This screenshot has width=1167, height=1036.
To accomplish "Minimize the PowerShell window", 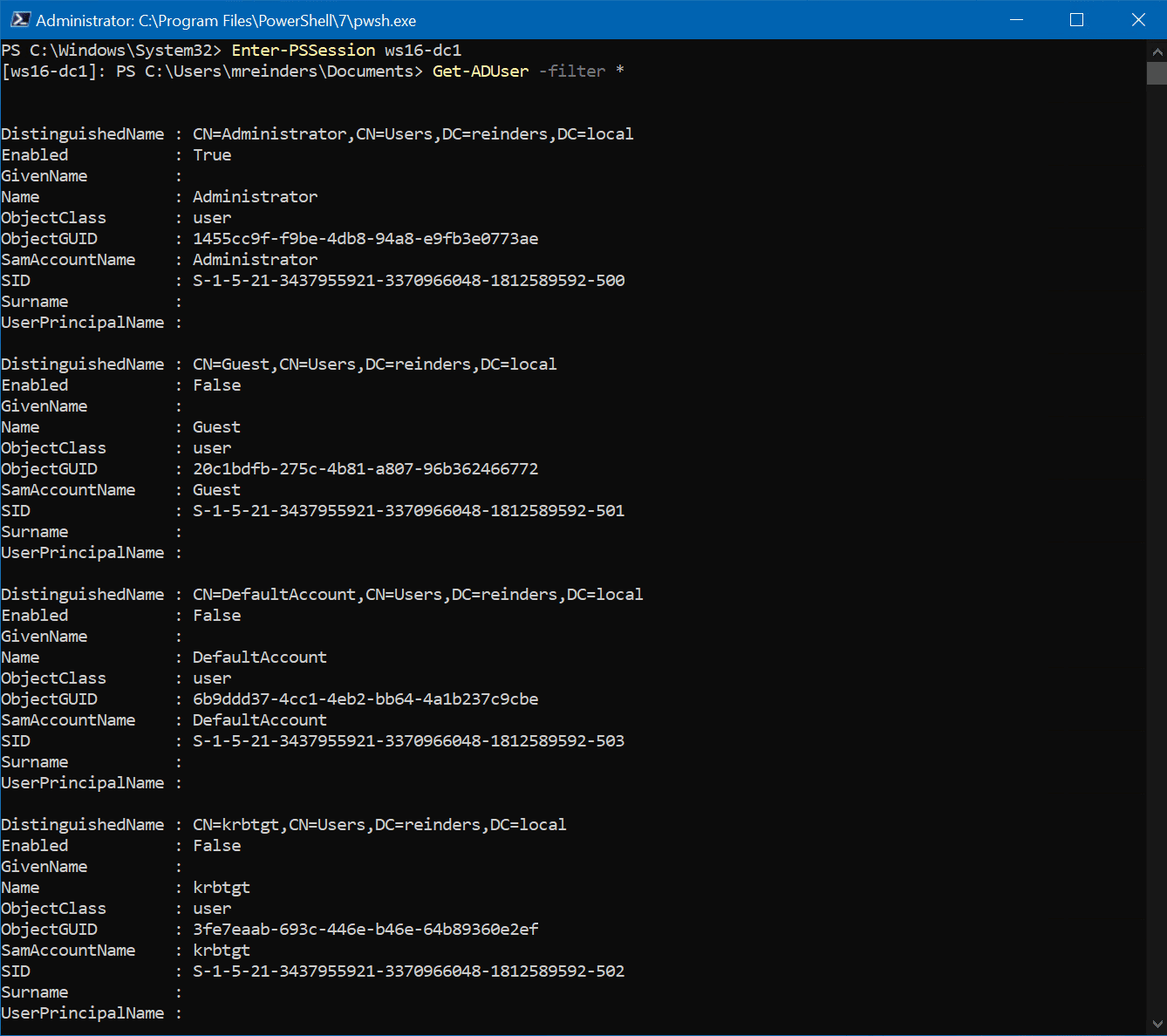I will 1017,19.
